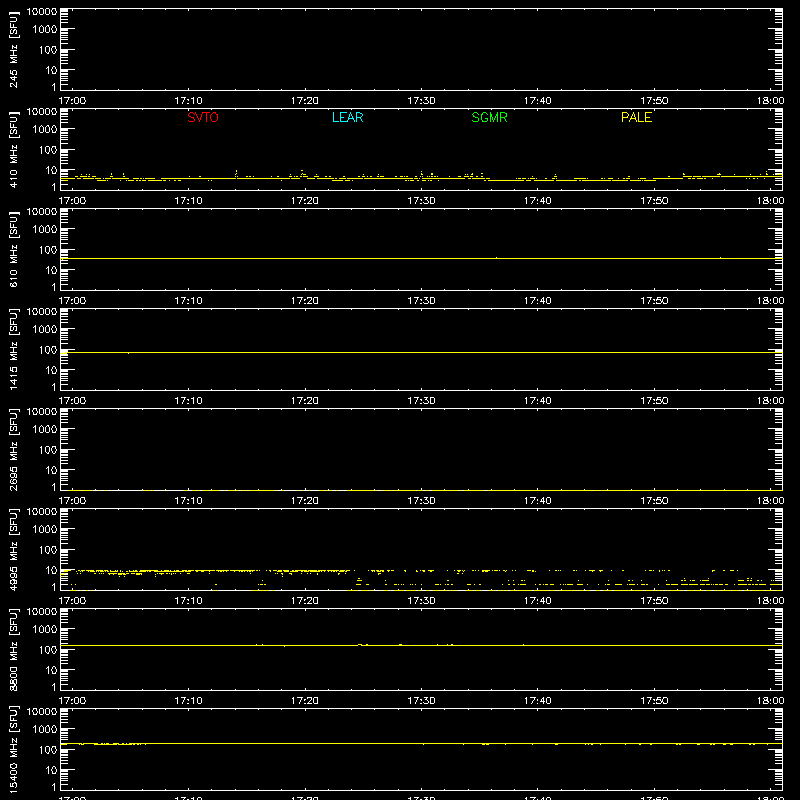
Task: Click 100 y-tick on the 8800 MHz panel
Action: tap(48, 650)
